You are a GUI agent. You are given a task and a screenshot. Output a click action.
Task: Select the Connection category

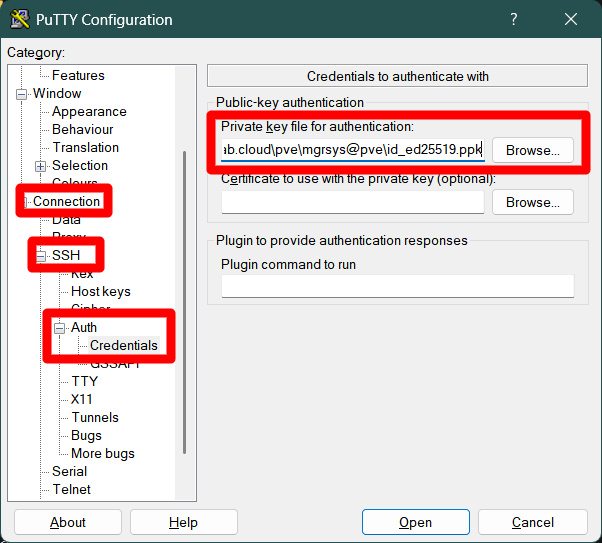coord(66,201)
